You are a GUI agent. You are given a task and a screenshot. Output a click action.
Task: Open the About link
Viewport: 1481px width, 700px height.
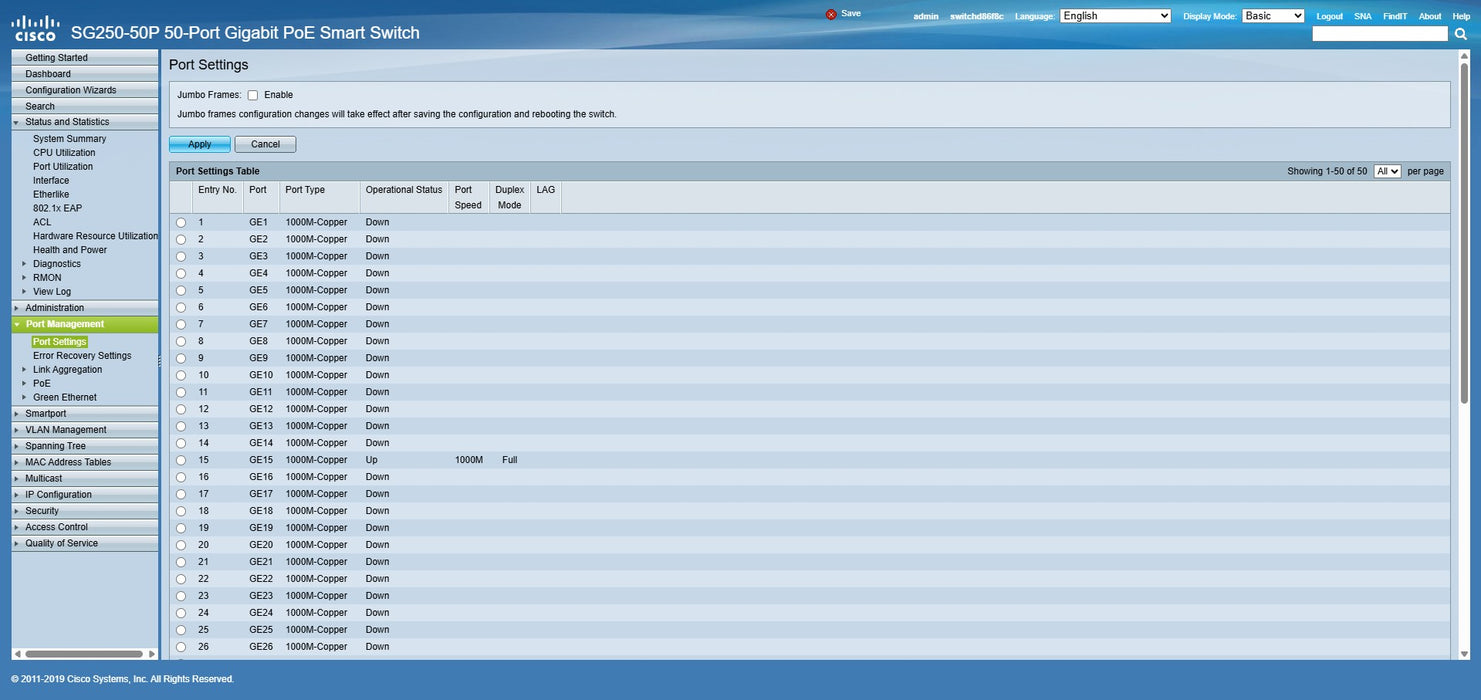[1430, 16]
